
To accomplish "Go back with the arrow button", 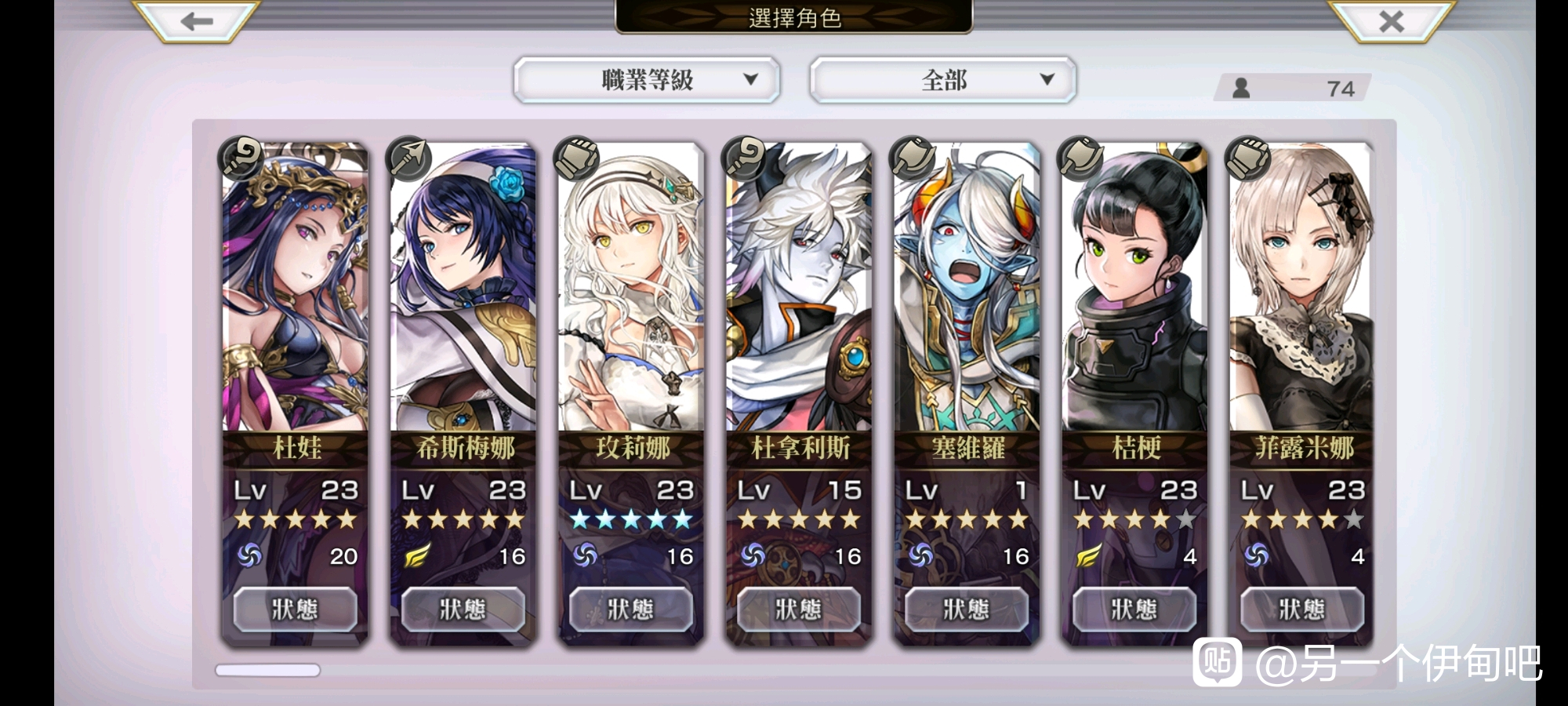I will [x=196, y=21].
